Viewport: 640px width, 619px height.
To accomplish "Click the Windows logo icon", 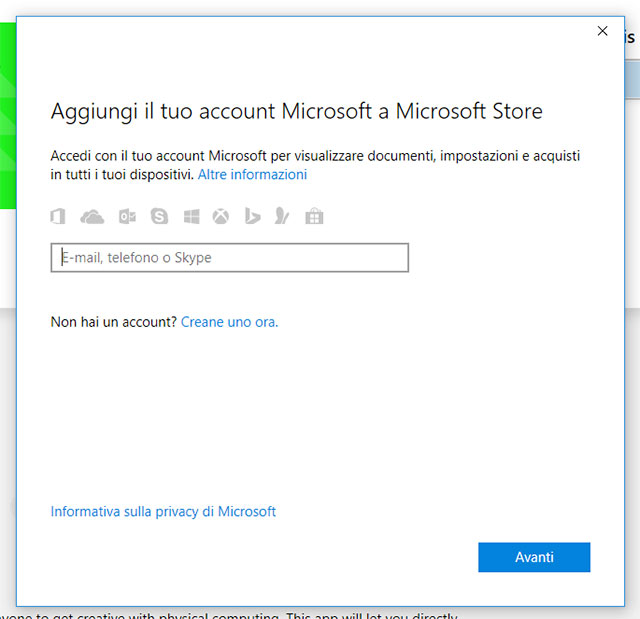I will click(x=191, y=216).
